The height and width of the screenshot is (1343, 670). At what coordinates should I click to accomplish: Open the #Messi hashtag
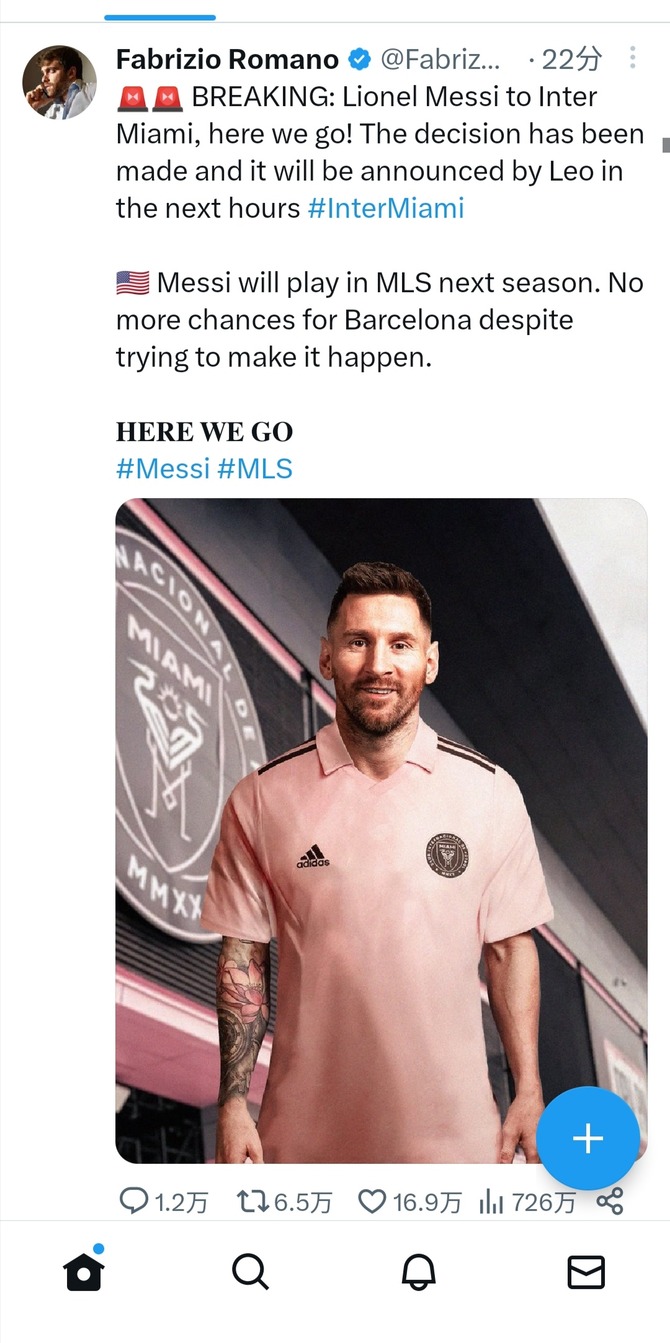(x=163, y=468)
